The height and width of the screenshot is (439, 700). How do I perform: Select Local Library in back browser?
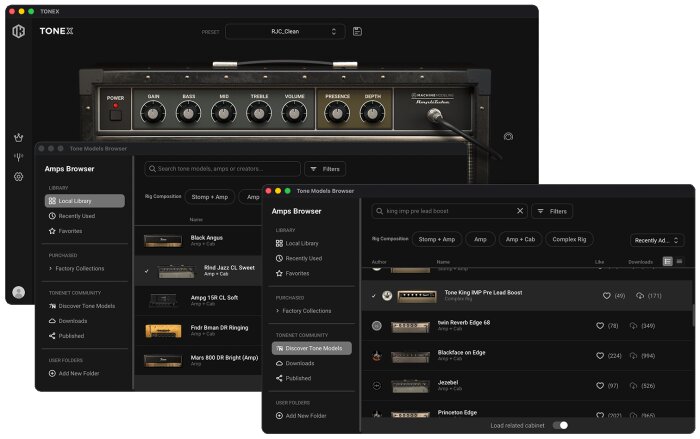[x=85, y=201]
